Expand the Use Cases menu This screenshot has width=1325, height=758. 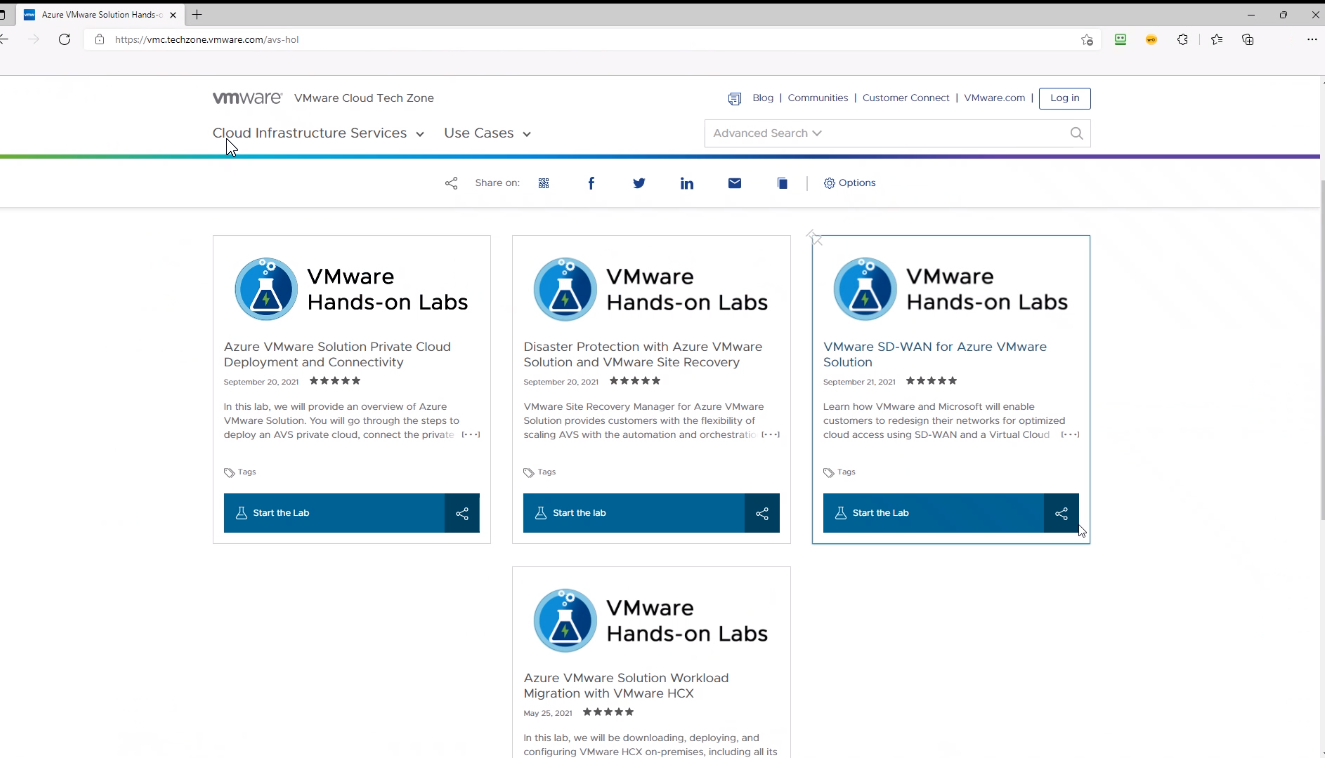[487, 133]
